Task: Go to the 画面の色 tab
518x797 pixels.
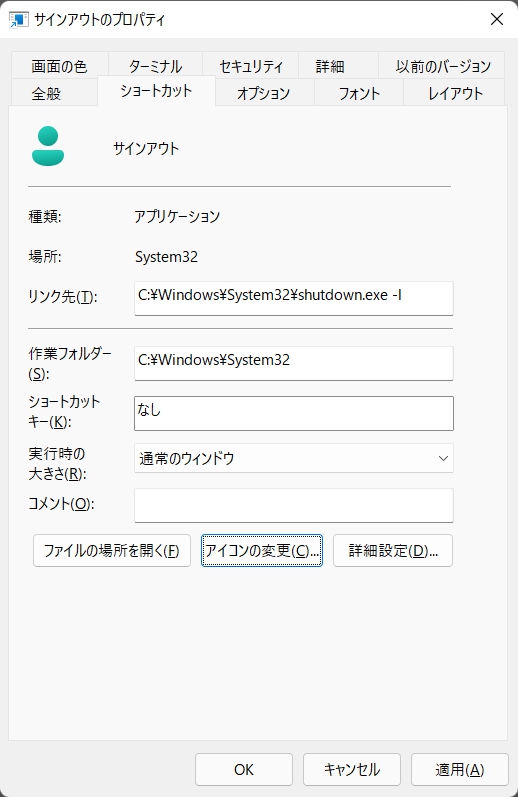Action: tap(59, 66)
